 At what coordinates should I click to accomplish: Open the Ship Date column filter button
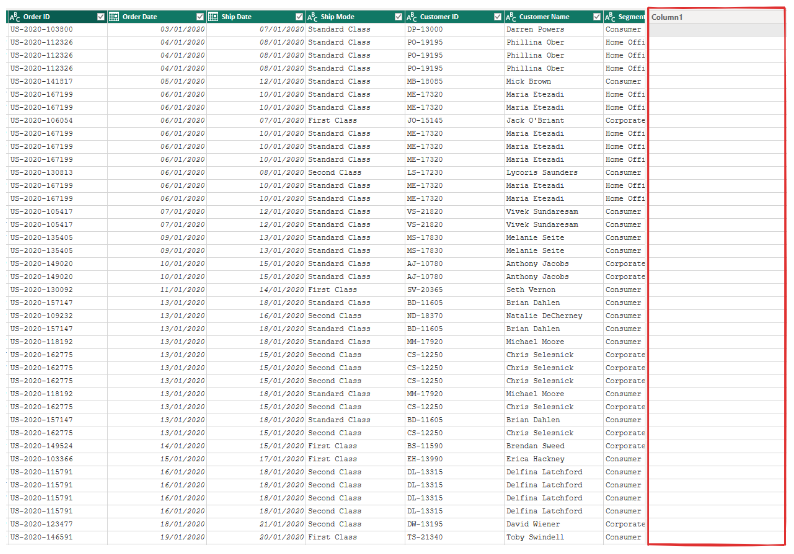click(x=299, y=17)
